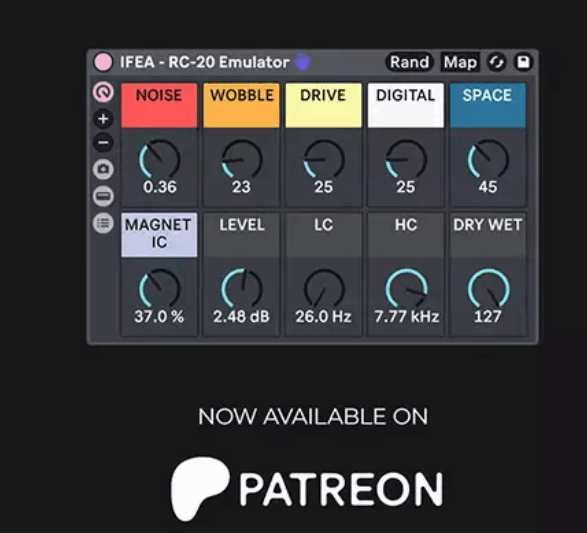Screen dimensions: 587x533
Task: Click the HC macro label
Action: coord(406,235)
